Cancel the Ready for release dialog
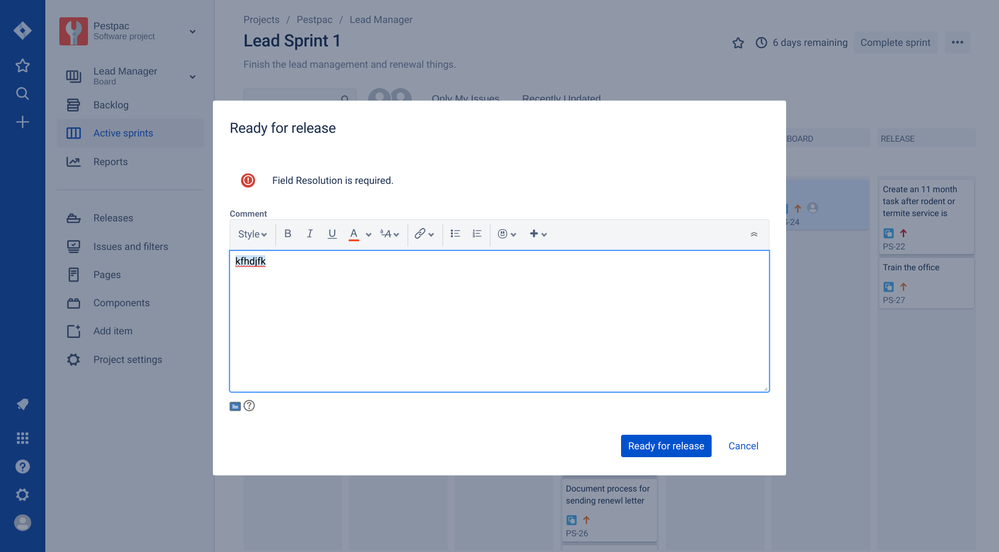Image resolution: width=999 pixels, height=552 pixels. coord(743,446)
